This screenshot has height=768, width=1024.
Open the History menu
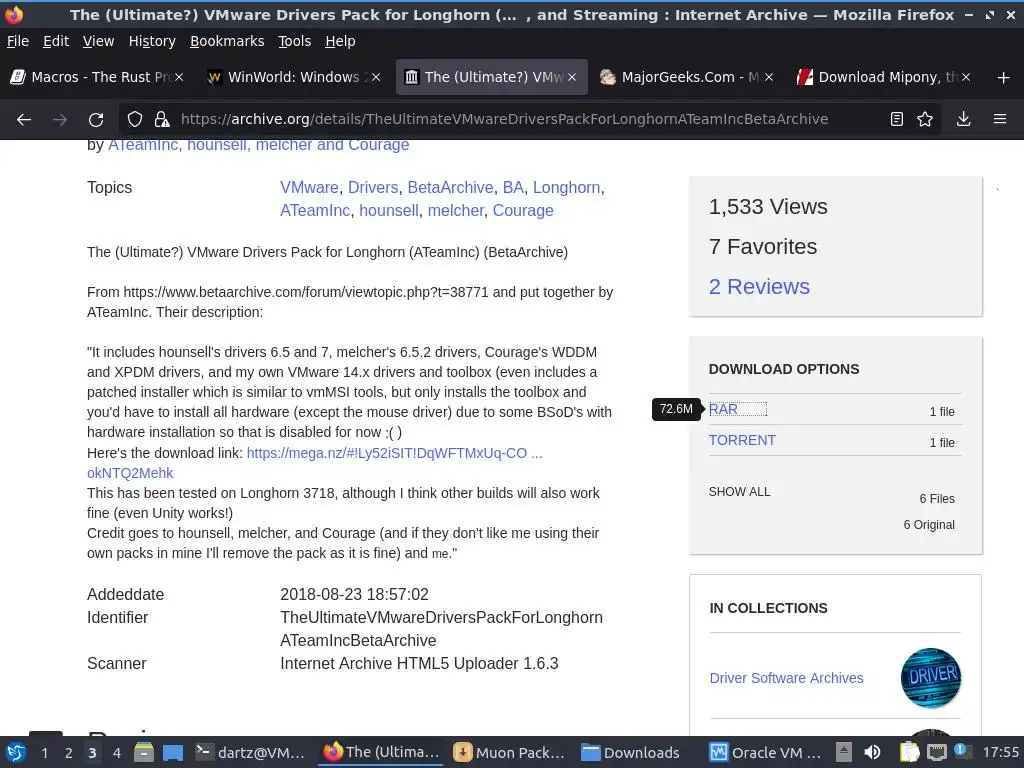click(152, 41)
